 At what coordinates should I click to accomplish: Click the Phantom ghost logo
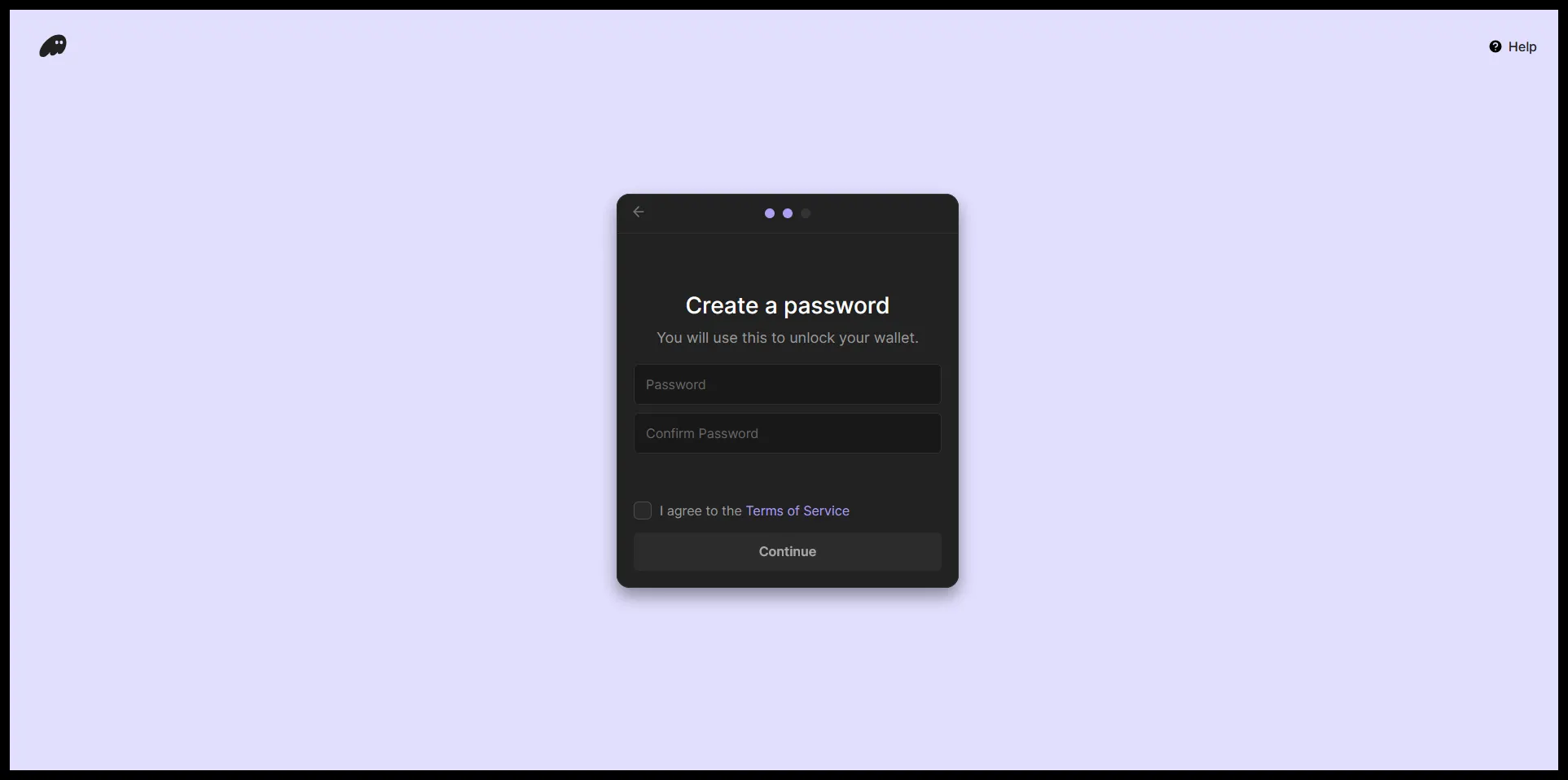click(53, 46)
